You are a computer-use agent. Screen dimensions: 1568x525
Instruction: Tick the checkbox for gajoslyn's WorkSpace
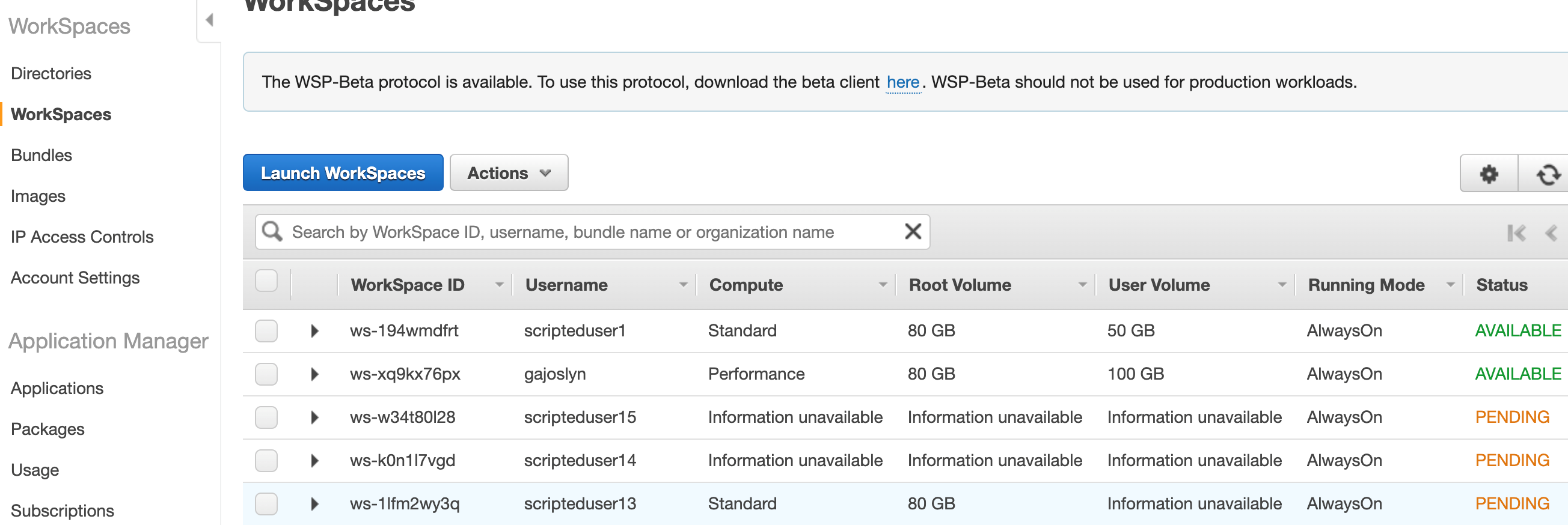[266, 374]
